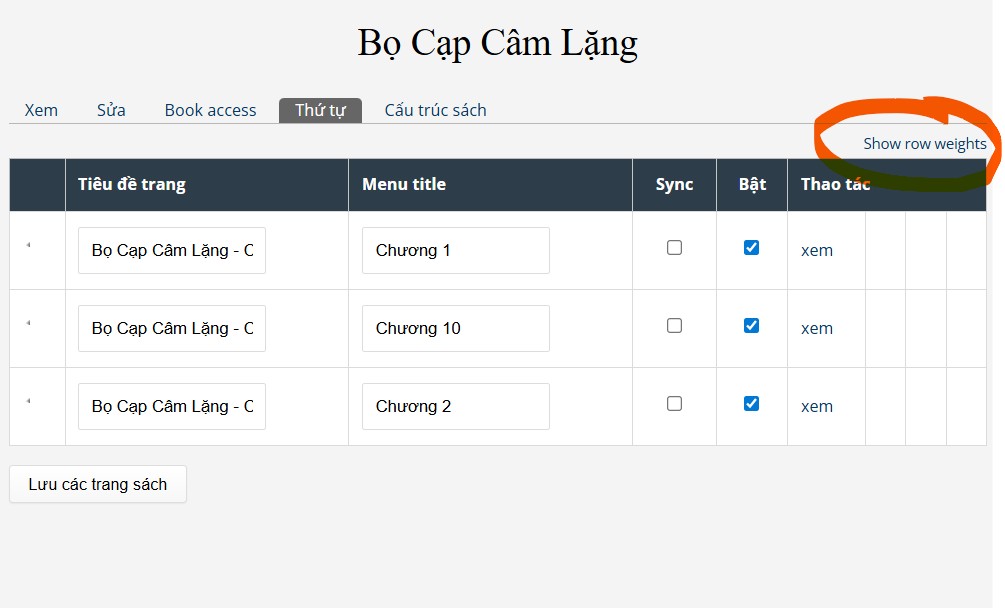Focus the Chương 10 menu title field
1005x608 pixels.
point(456,329)
